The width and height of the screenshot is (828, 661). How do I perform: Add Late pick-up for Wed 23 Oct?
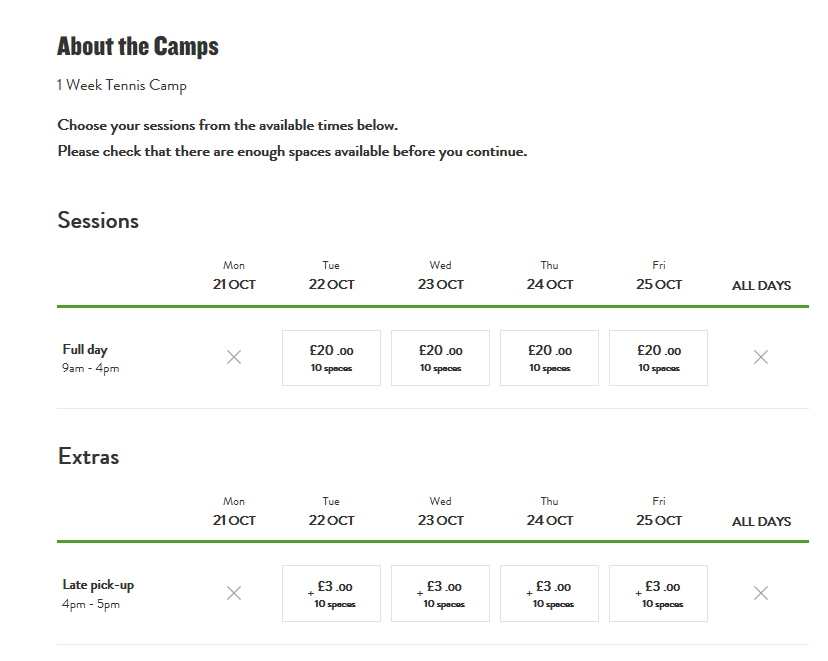coord(440,594)
